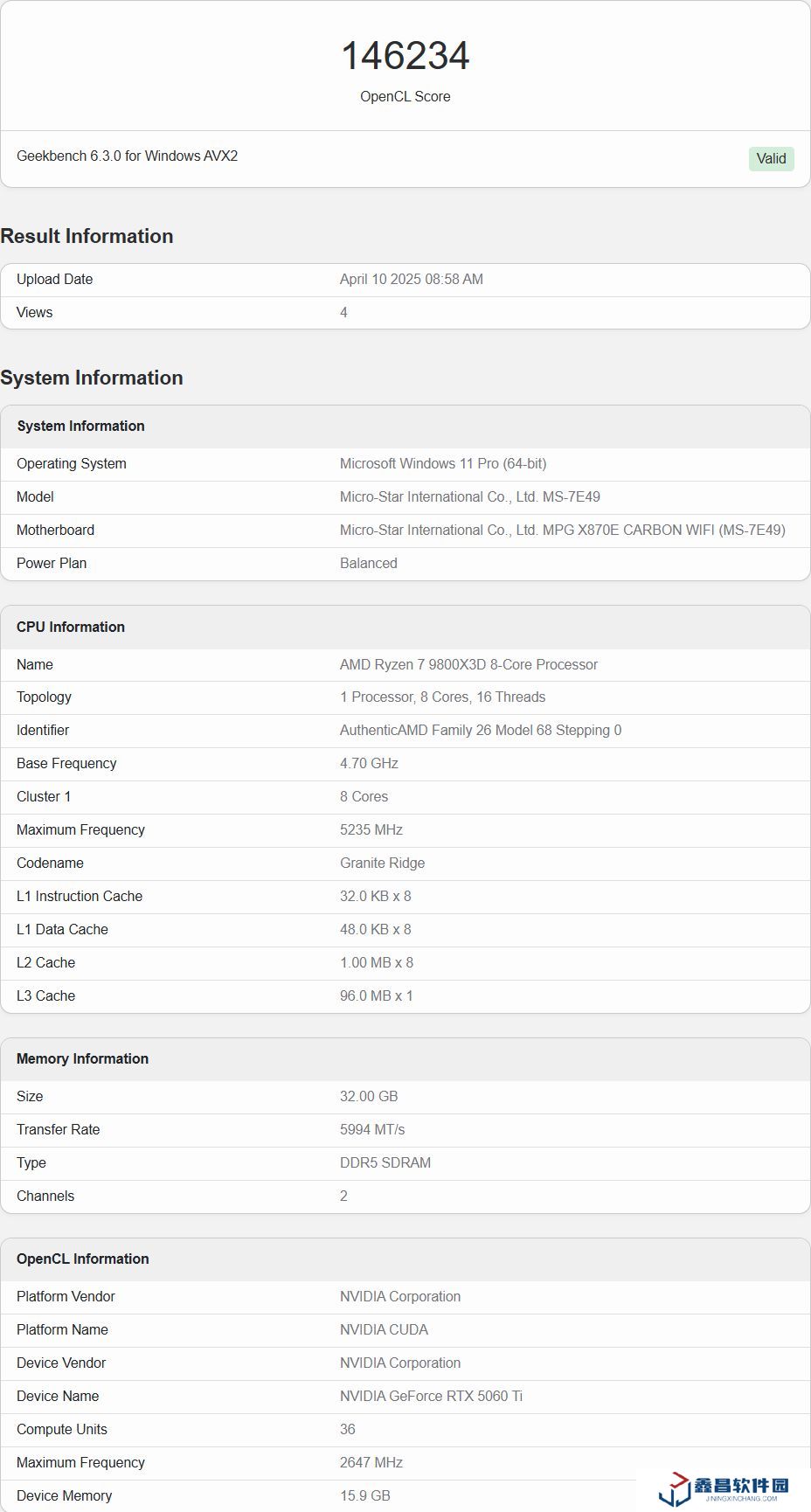The width and height of the screenshot is (811, 1512).
Task: Click the upload date value April 10 2025
Action: (411, 279)
